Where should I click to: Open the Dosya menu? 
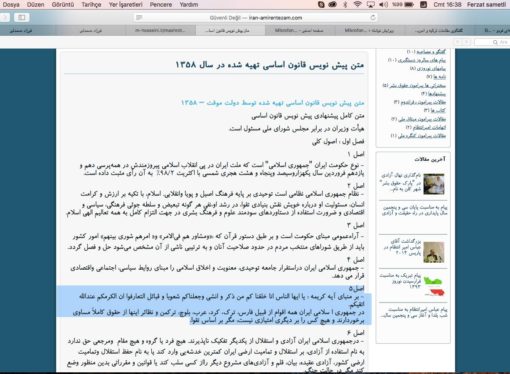tap(11, 5)
